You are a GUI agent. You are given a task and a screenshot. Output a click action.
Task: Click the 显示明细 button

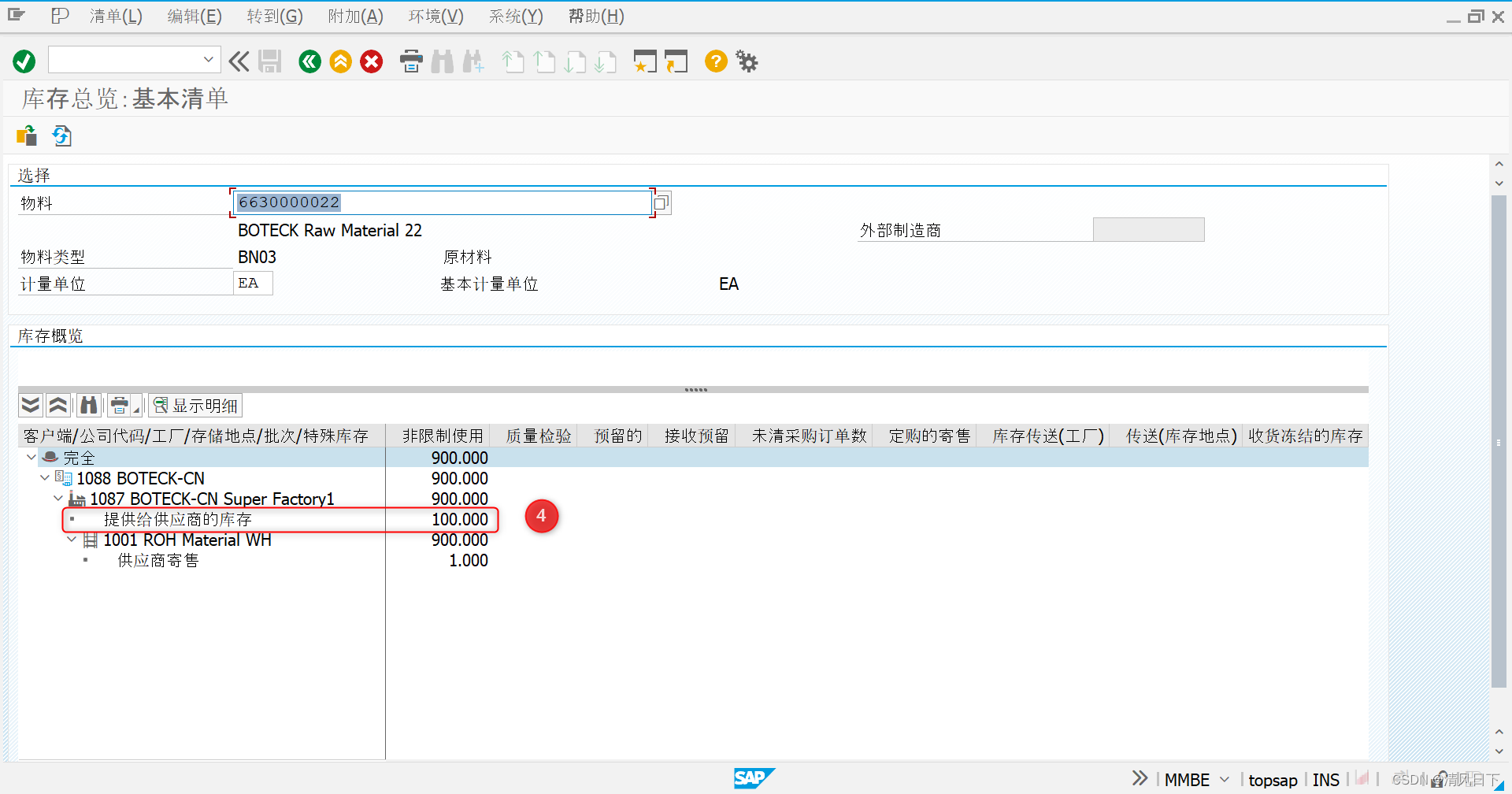[x=195, y=406]
